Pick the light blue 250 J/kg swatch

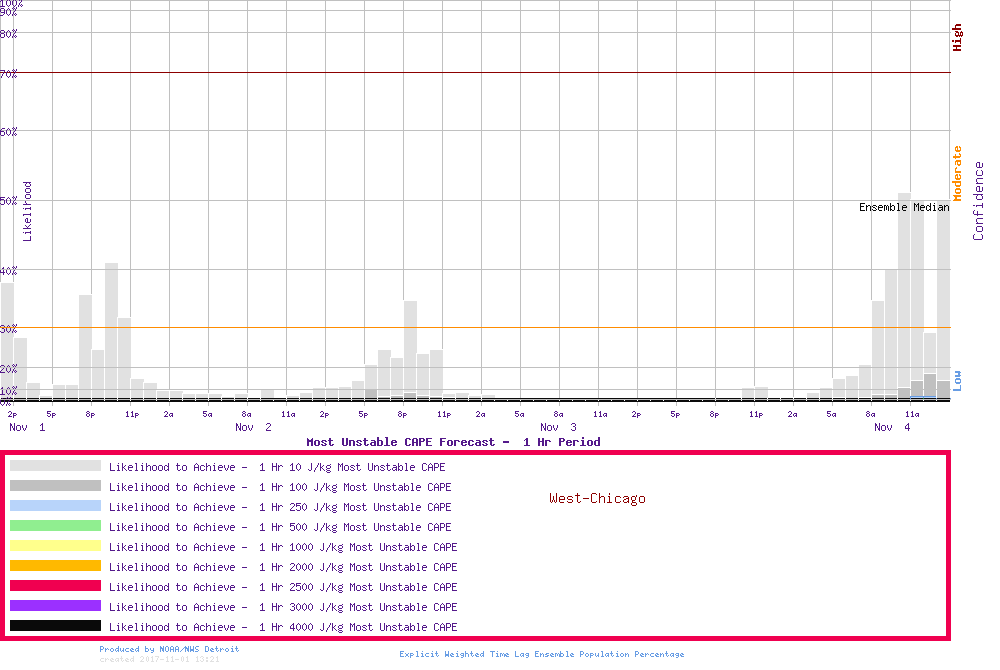55,506
